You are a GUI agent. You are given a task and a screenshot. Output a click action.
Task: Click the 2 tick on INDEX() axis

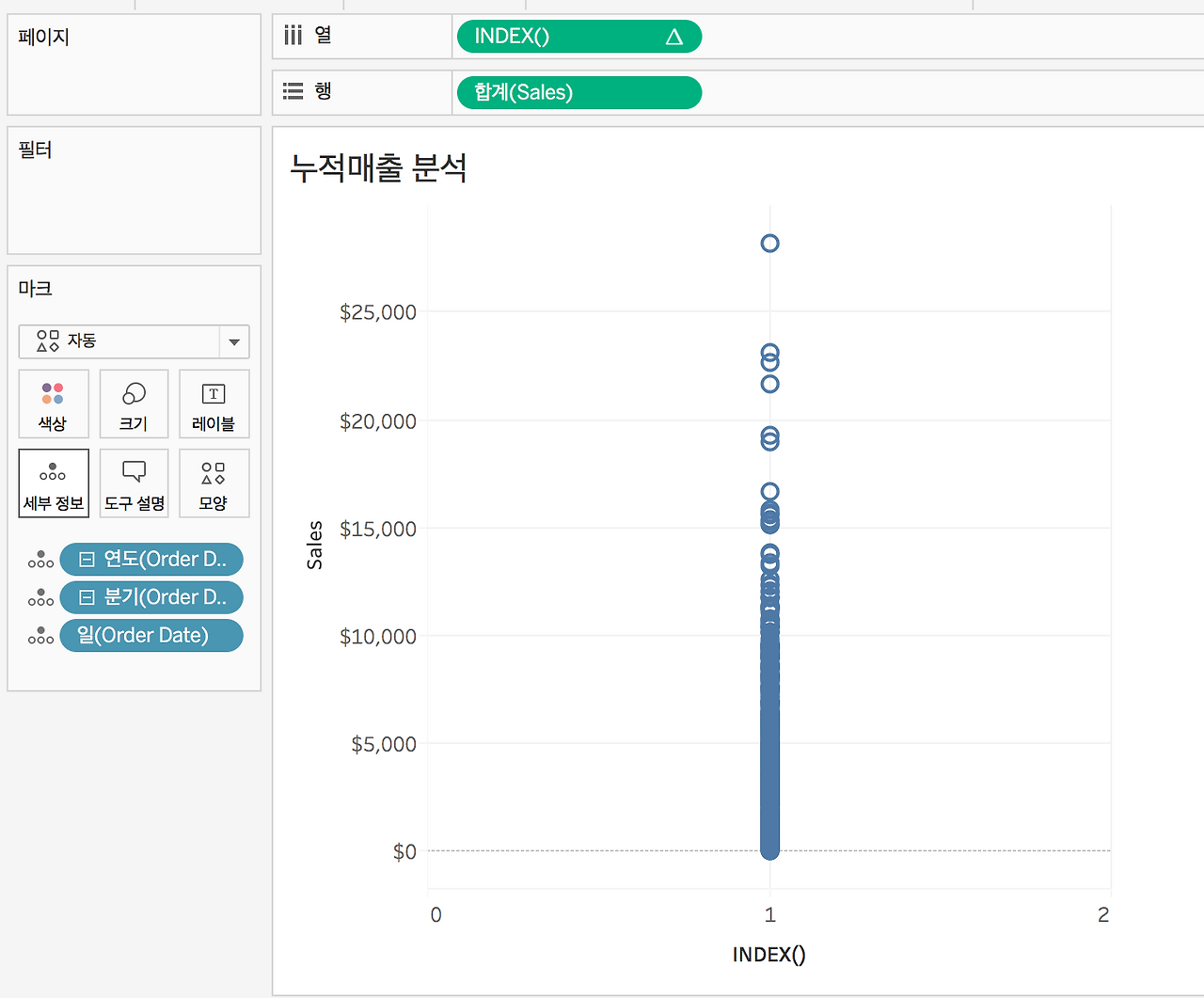tap(1103, 915)
